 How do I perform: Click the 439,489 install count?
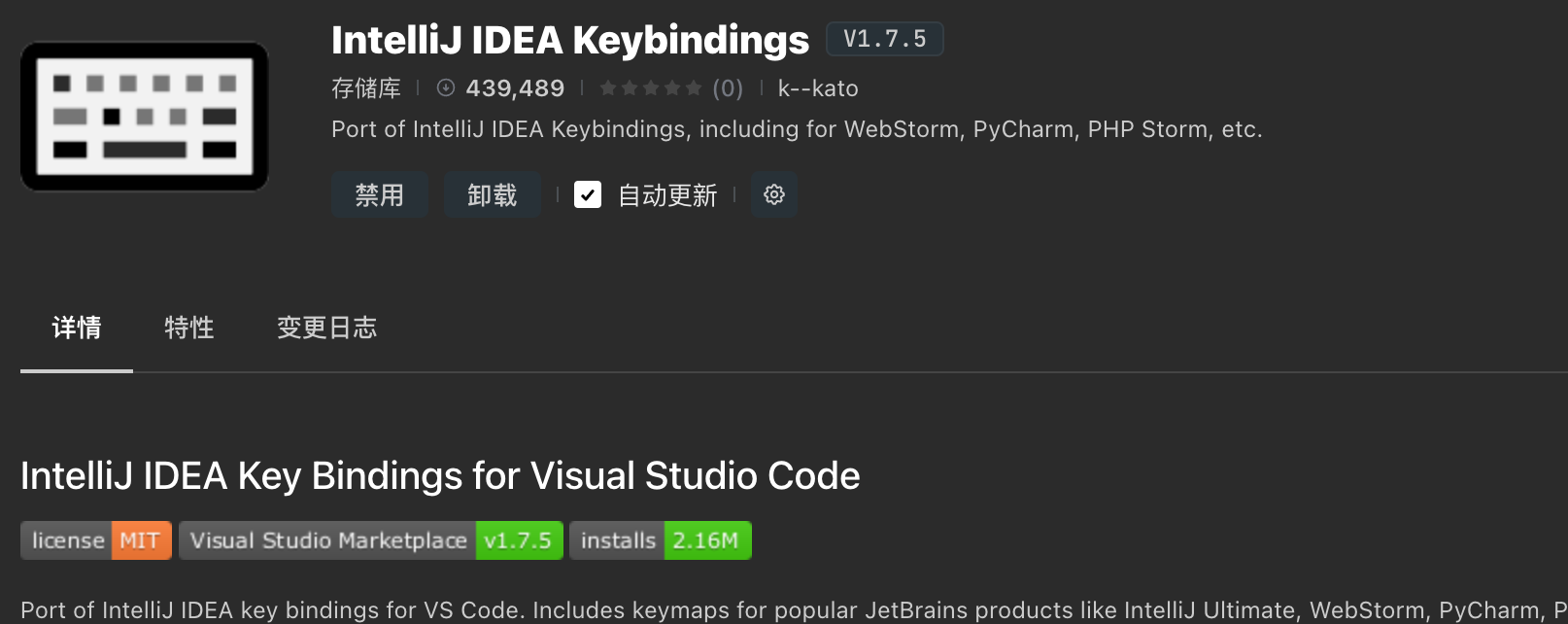(515, 88)
